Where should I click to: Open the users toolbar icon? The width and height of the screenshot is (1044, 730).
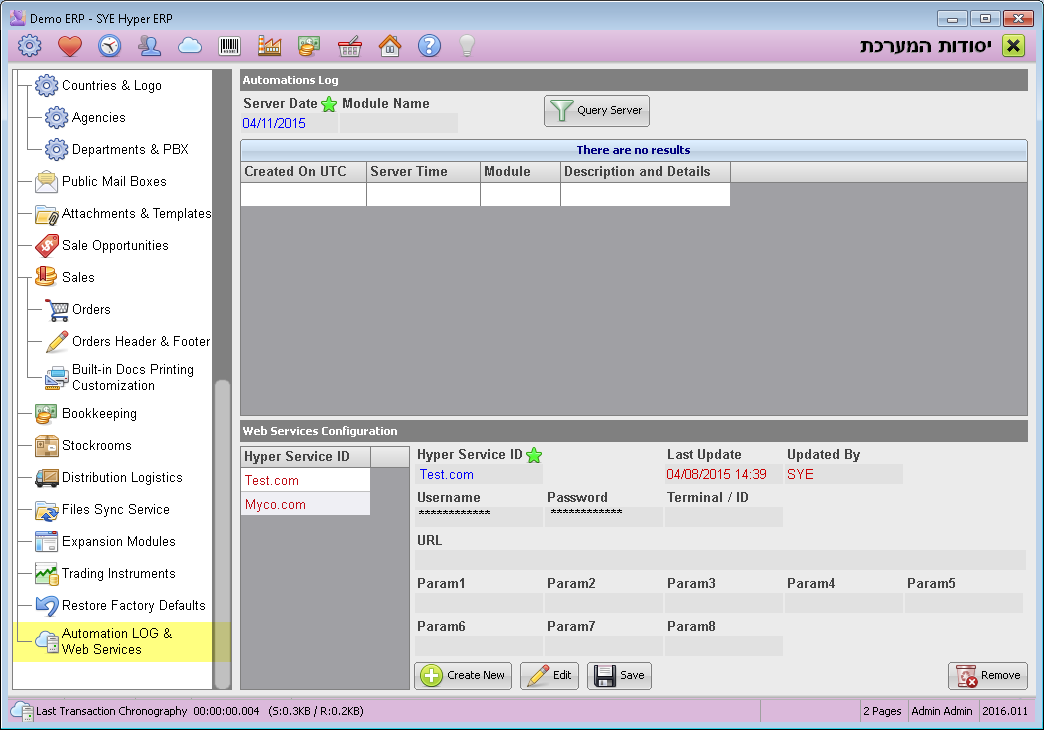(150, 46)
